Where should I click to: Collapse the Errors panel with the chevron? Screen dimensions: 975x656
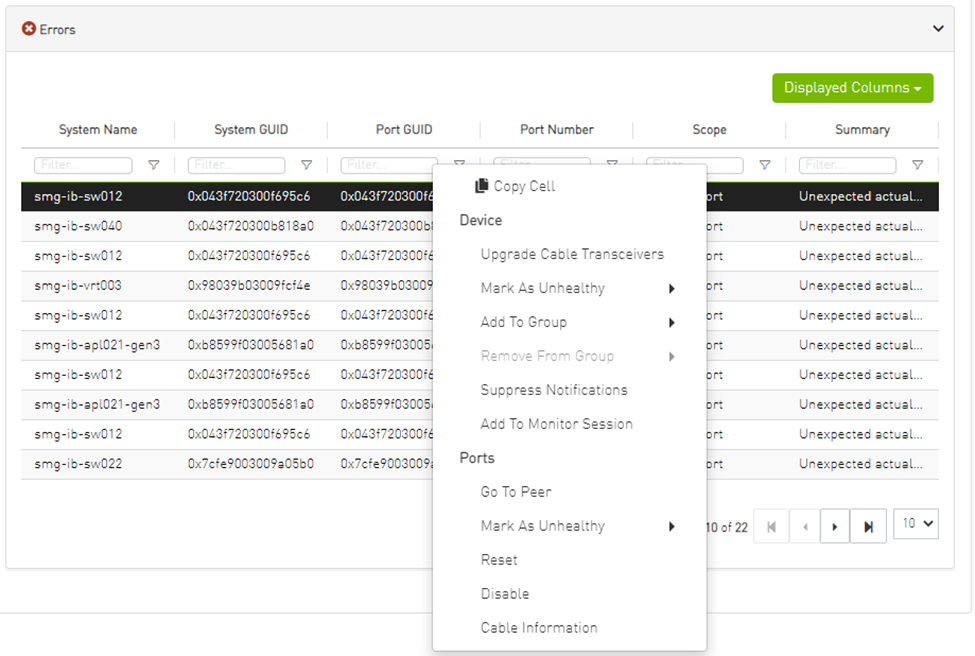click(x=938, y=29)
